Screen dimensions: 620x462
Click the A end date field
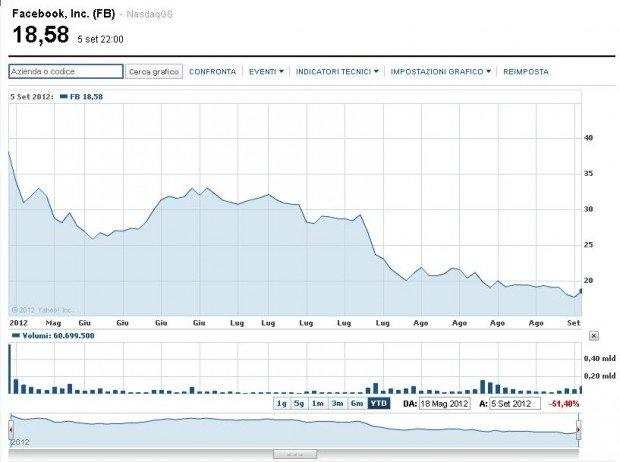pos(515,404)
